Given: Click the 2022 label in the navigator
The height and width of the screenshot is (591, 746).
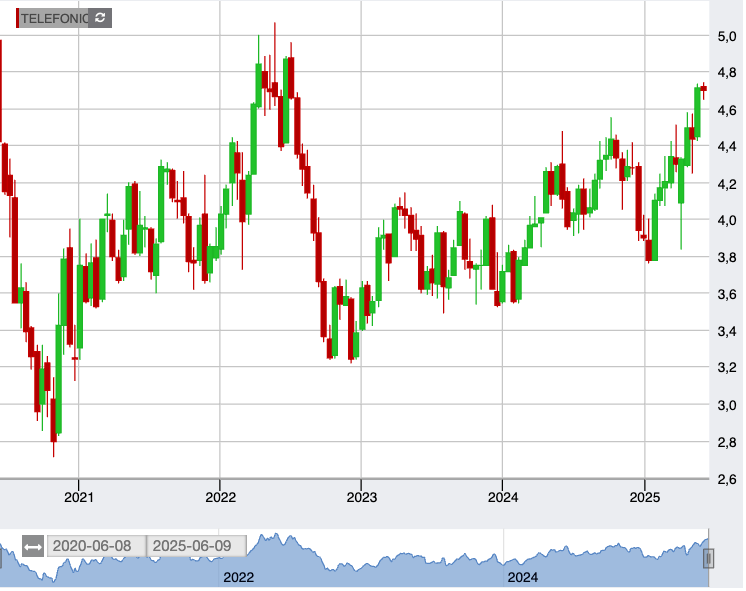Looking at the screenshot, I should click(238, 578).
